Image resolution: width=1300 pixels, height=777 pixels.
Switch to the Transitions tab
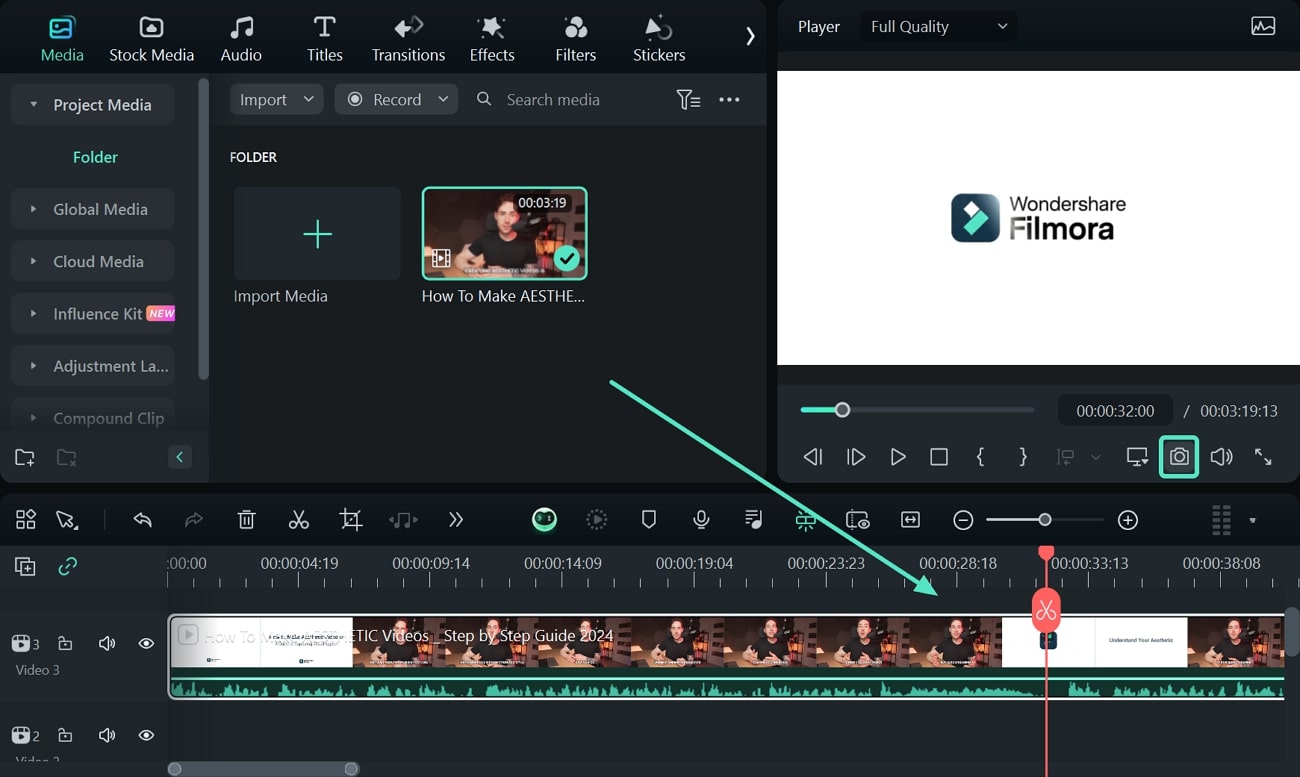click(x=408, y=40)
